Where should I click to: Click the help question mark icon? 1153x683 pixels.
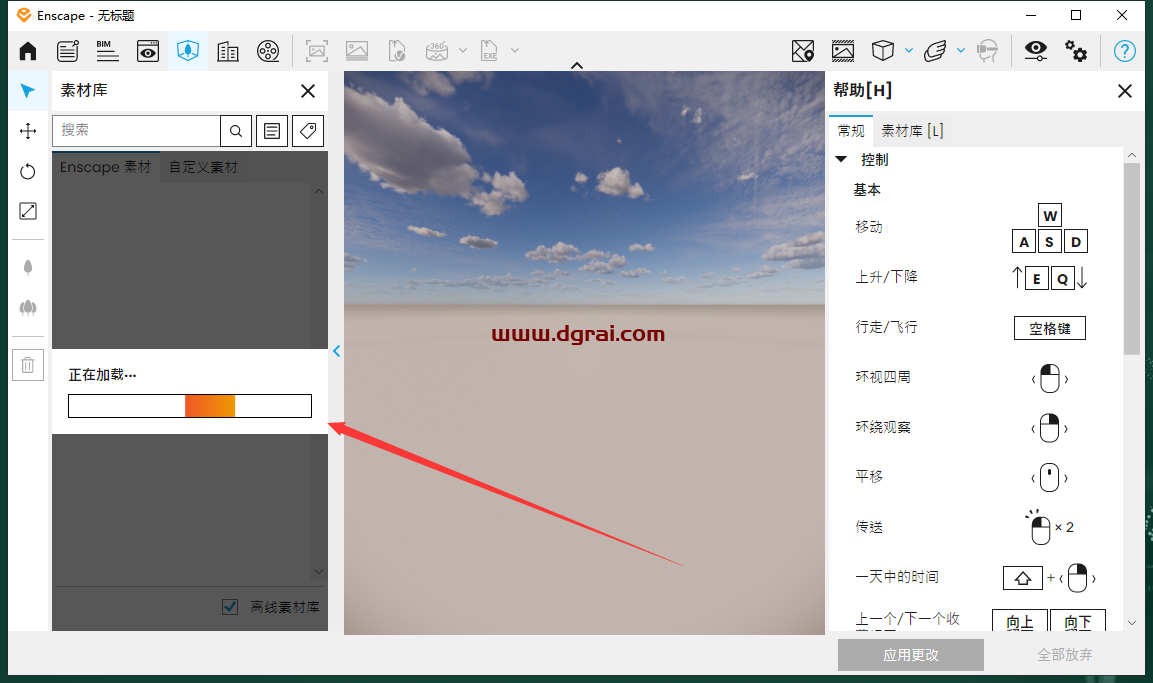pyautogui.click(x=1124, y=51)
